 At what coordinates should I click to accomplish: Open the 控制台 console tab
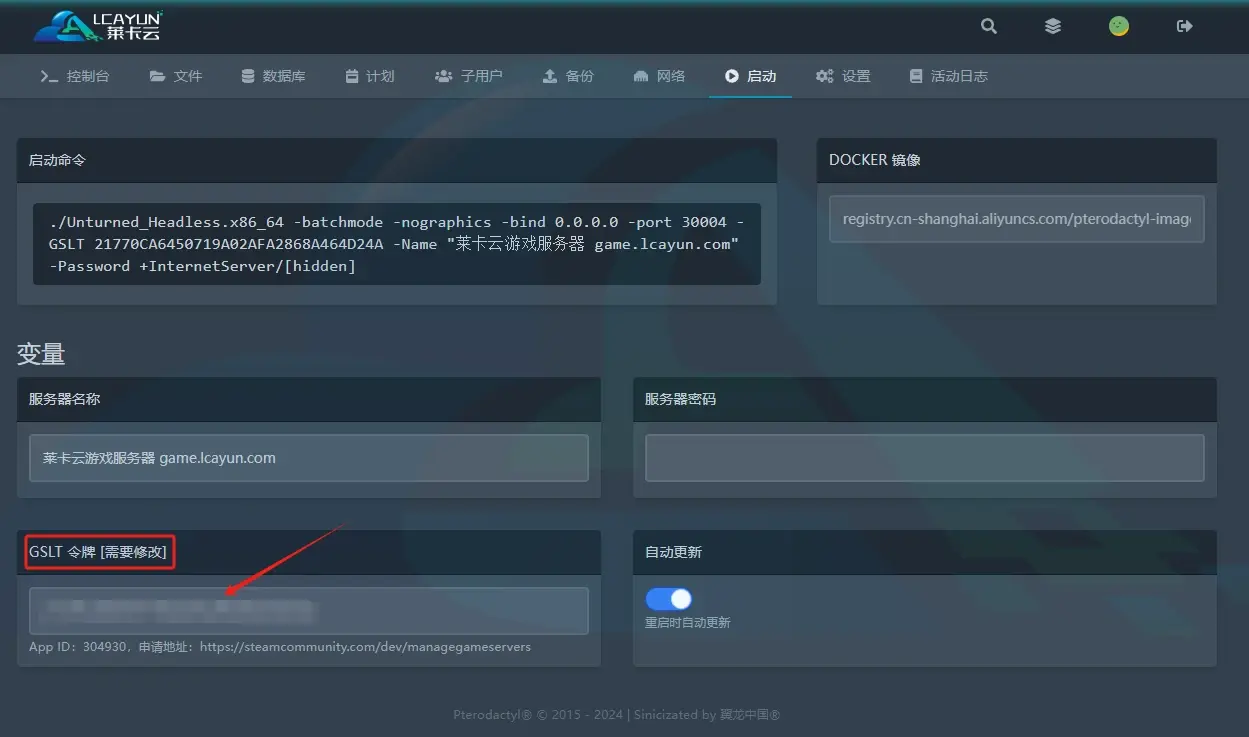(75, 76)
